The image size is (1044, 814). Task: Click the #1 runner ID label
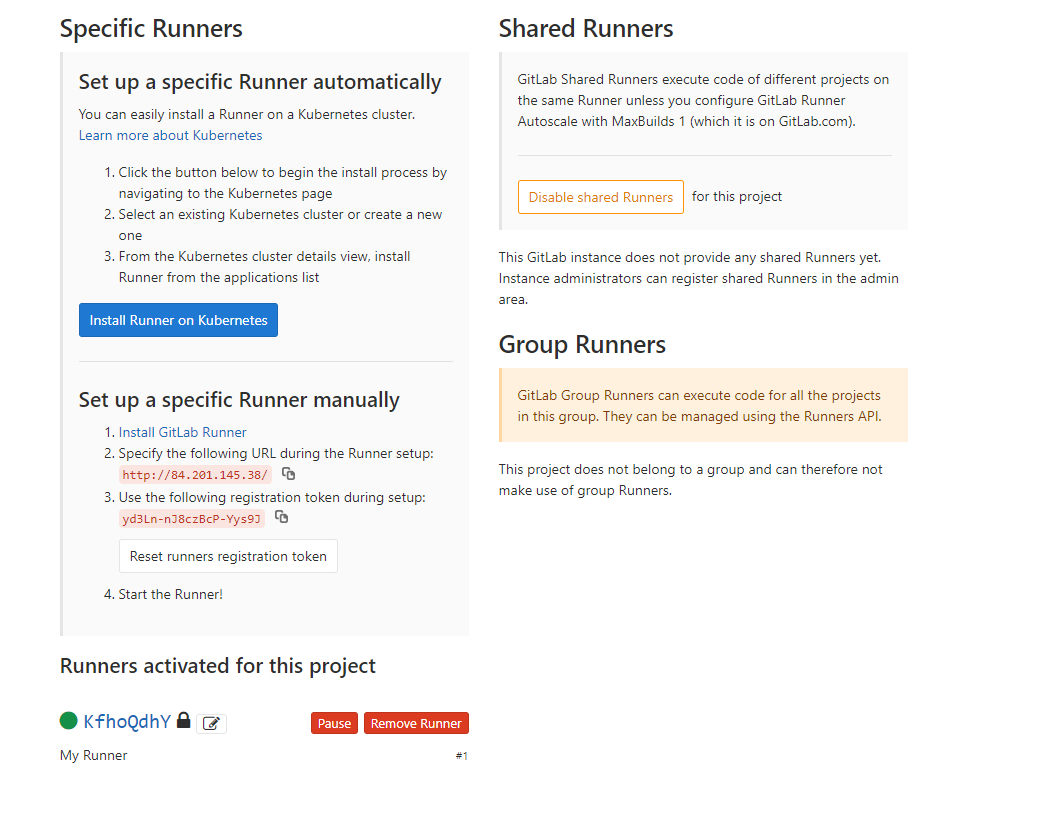click(x=462, y=756)
